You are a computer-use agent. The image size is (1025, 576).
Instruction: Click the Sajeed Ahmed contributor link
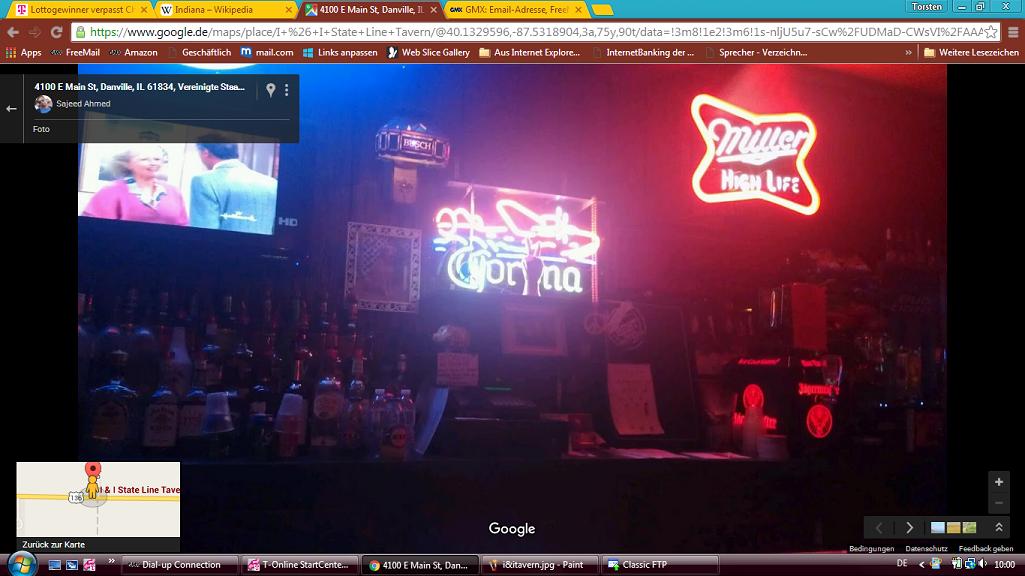point(83,104)
